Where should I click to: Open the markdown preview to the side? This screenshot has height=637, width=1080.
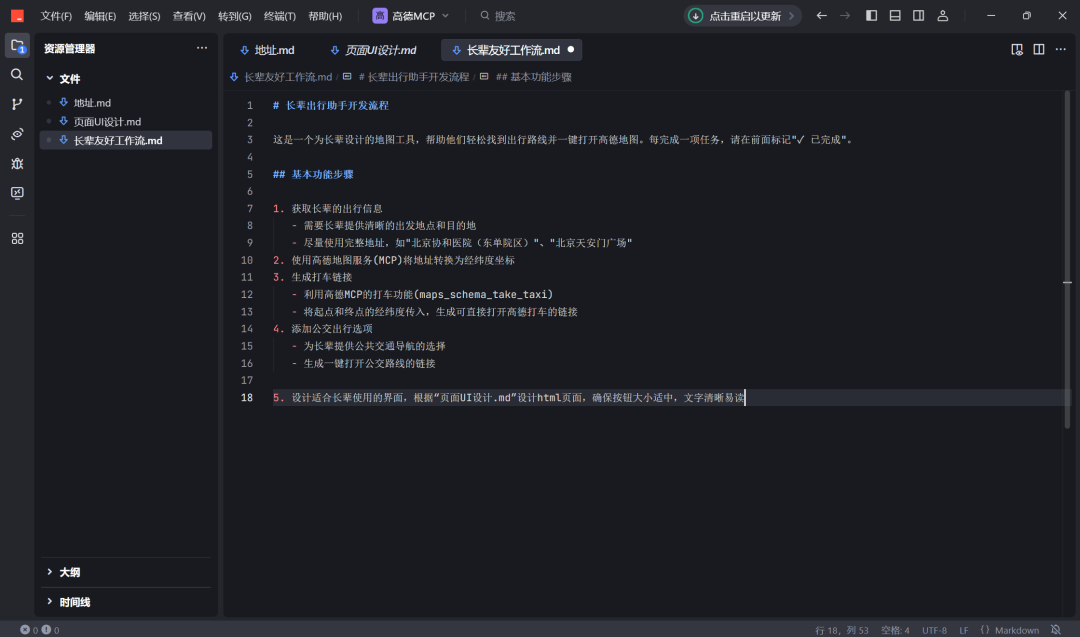(1017, 49)
